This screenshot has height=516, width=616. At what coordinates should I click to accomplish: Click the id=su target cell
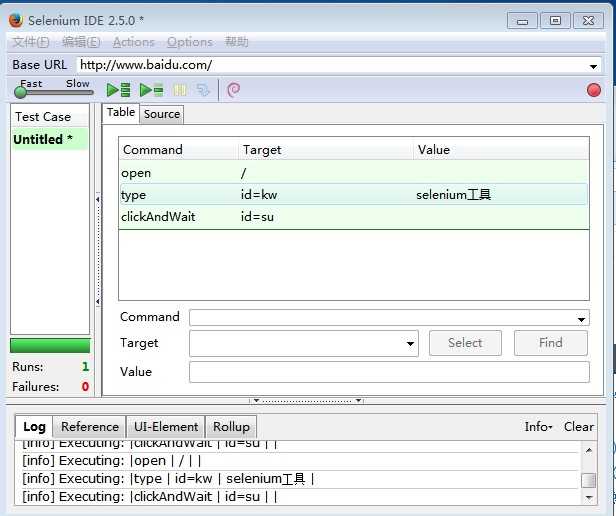(257, 217)
